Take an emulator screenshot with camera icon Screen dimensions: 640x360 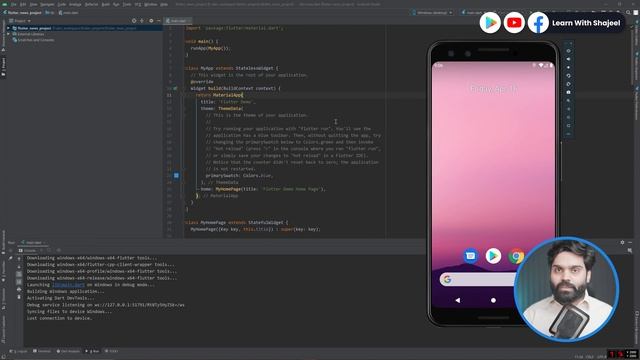pos(568,92)
